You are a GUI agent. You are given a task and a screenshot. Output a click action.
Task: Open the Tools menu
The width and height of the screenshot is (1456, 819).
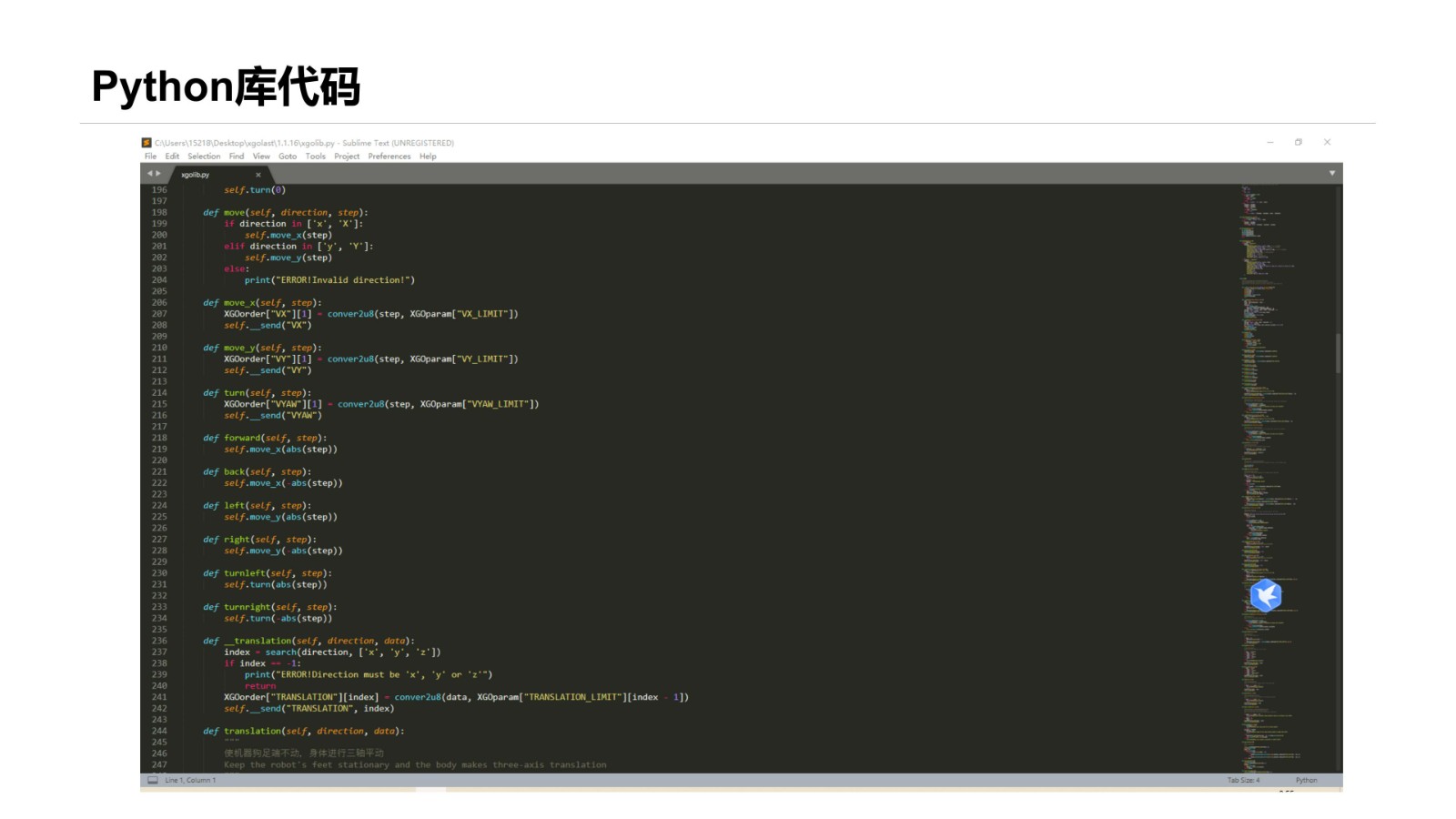pyautogui.click(x=316, y=157)
